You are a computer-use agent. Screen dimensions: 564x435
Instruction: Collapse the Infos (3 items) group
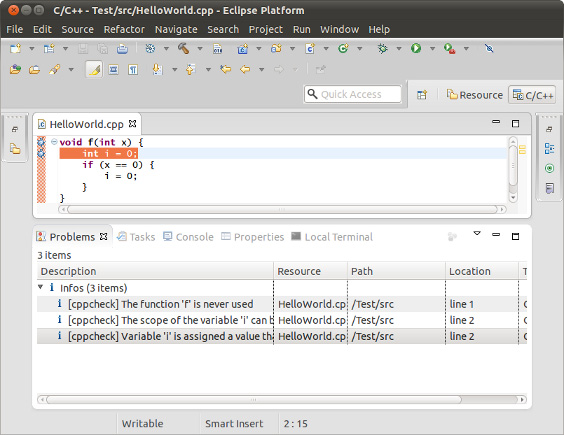[x=41, y=287]
